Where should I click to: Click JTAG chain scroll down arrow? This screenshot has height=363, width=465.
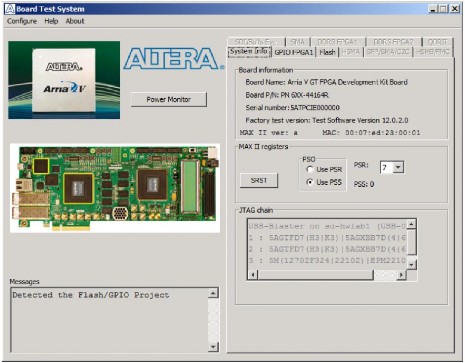[x=412, y=265]
